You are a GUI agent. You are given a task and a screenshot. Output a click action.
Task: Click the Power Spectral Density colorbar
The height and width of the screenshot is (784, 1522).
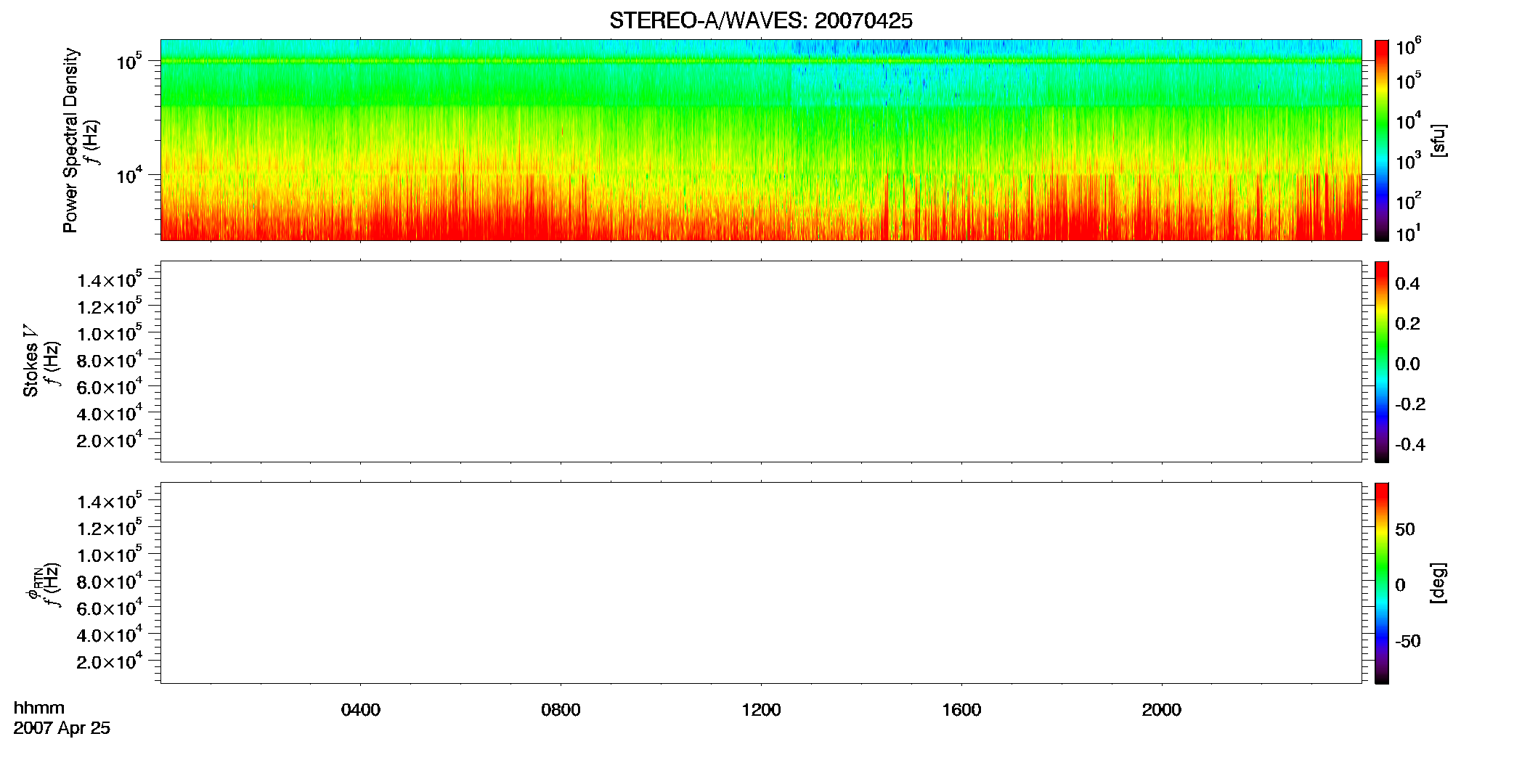(1381, 140)
